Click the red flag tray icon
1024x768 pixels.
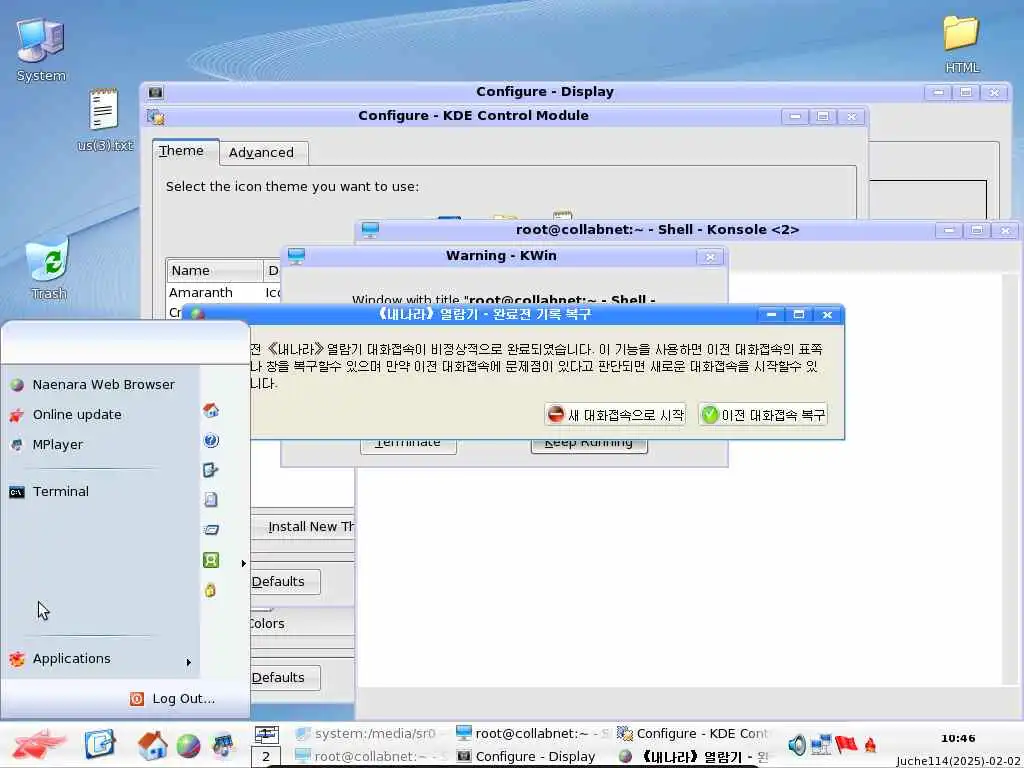[846, 744]
